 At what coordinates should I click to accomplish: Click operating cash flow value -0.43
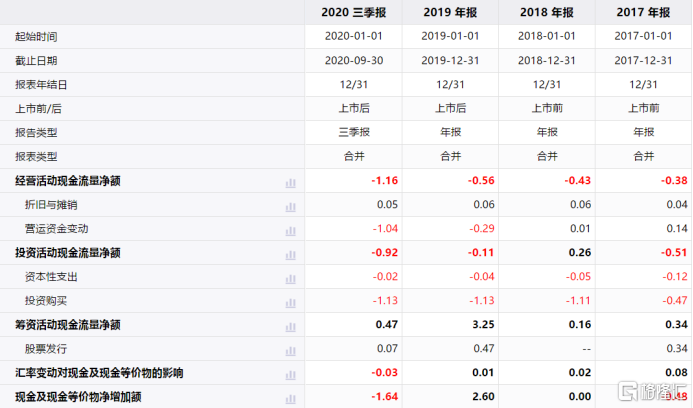coord(578,181)
